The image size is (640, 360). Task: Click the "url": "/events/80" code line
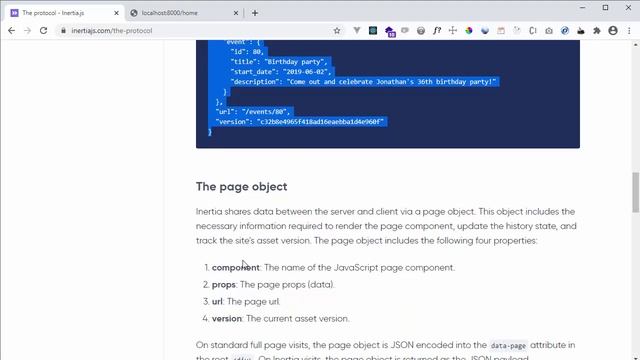pyautogui.click(x=253, y=111)
